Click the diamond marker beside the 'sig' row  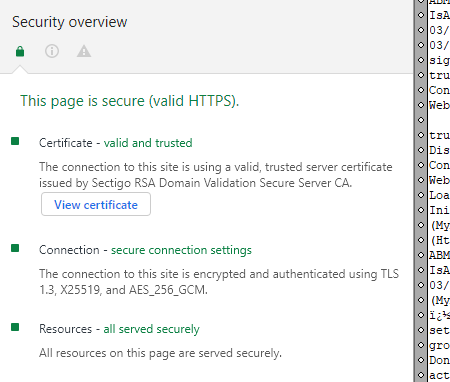click(x=421, y=60)
